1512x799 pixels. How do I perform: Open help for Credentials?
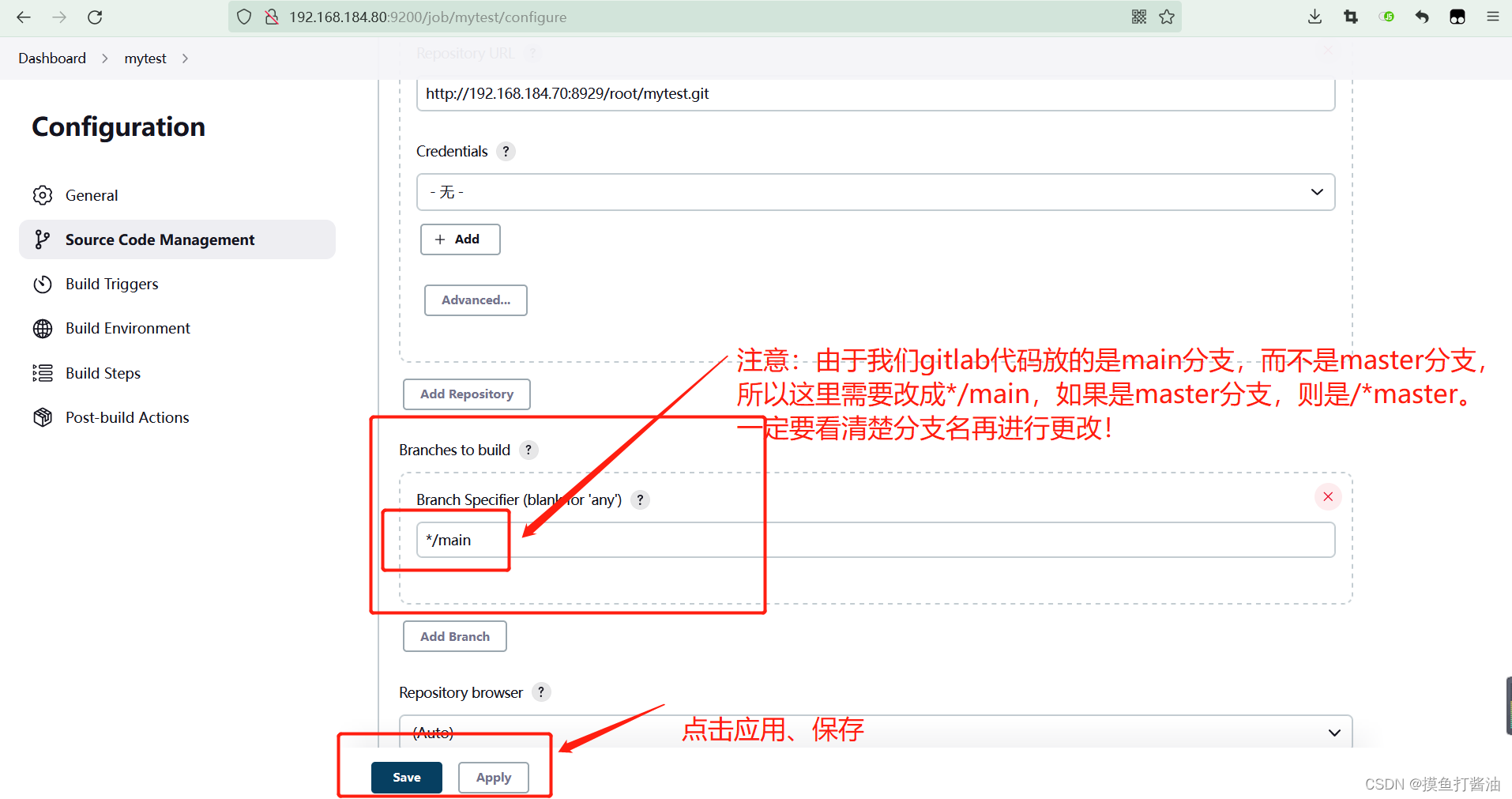506,151
